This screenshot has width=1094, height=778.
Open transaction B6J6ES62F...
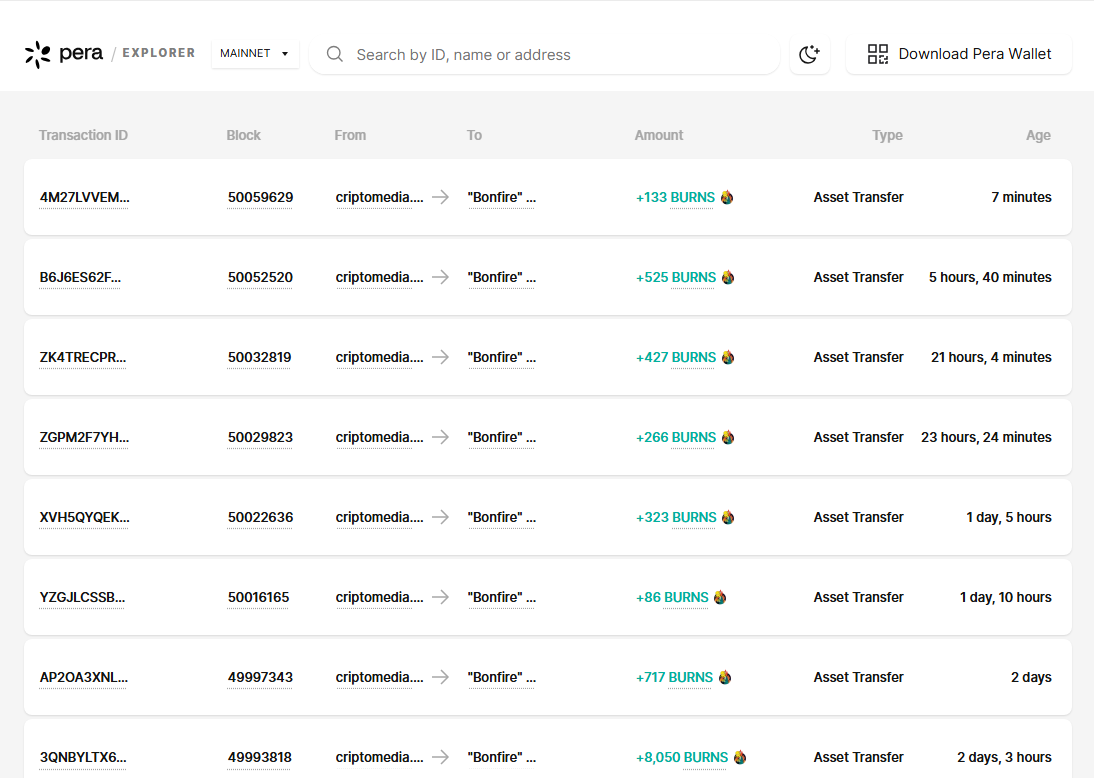[80, 278]
